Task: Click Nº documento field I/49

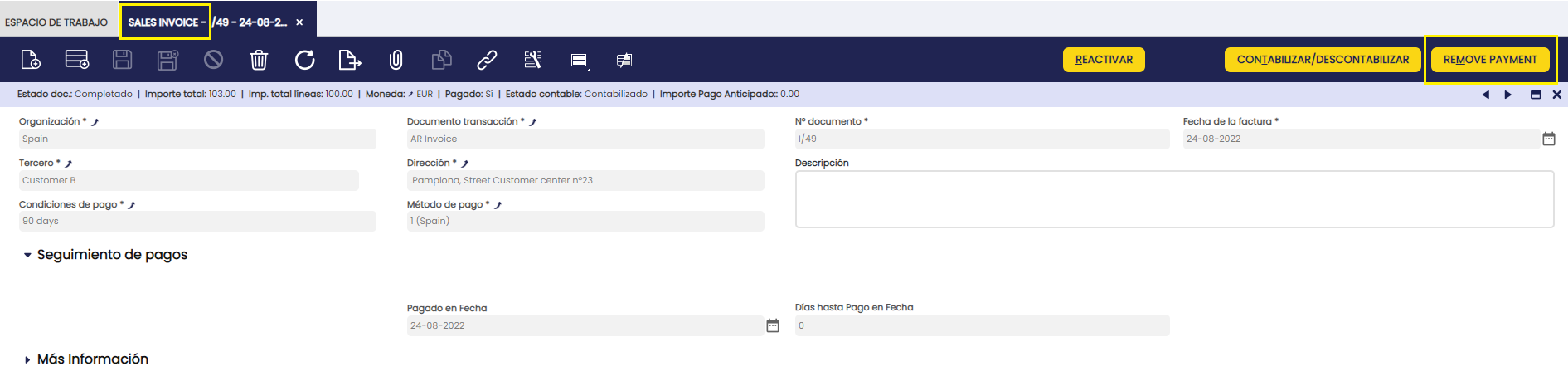Action: click(x=982, y=139)
